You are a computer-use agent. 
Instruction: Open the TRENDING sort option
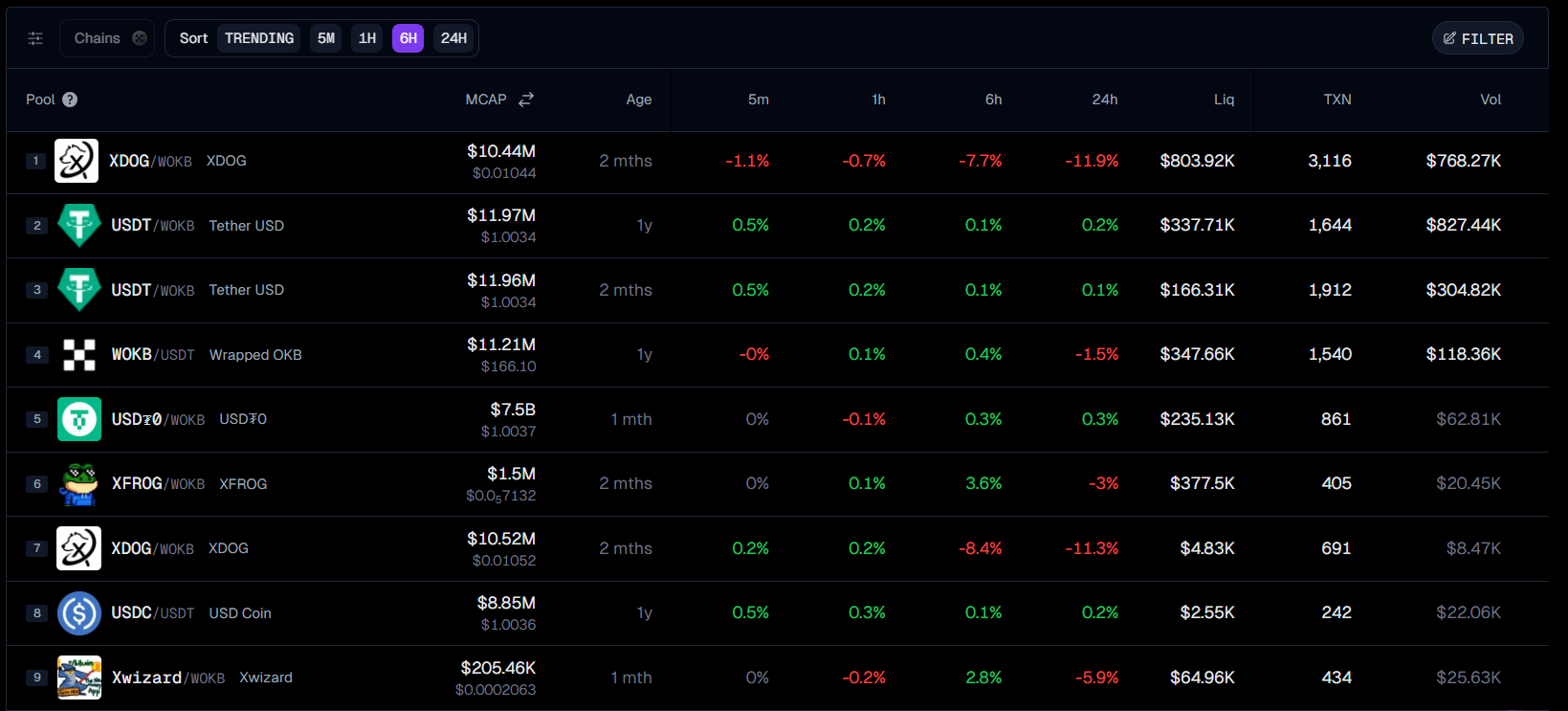click(x=259, y=38)
